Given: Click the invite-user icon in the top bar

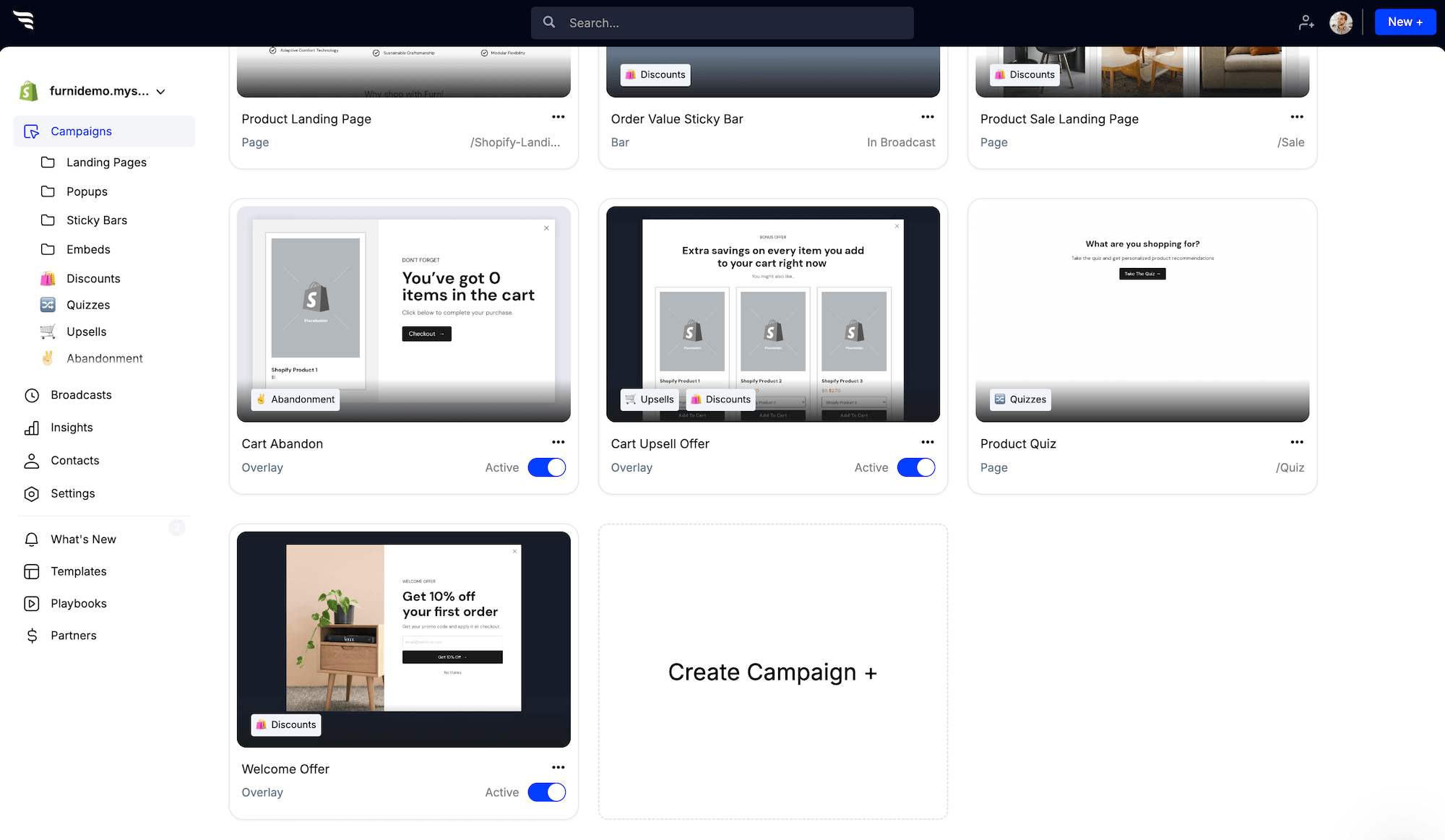Looking at the screenshot, I should 1306,22.
